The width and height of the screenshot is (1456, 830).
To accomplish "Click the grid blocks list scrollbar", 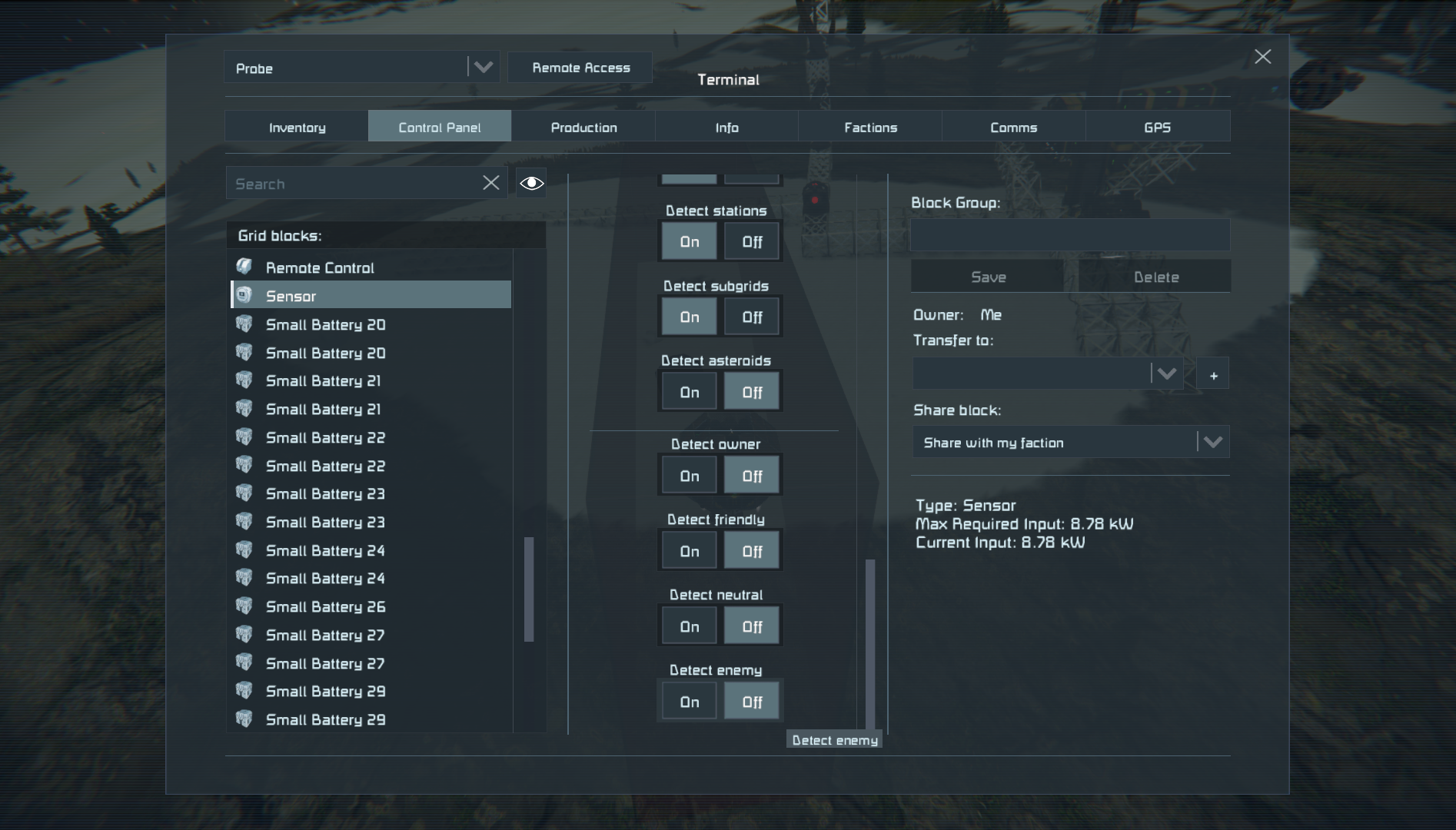I will tap(529, 589).
